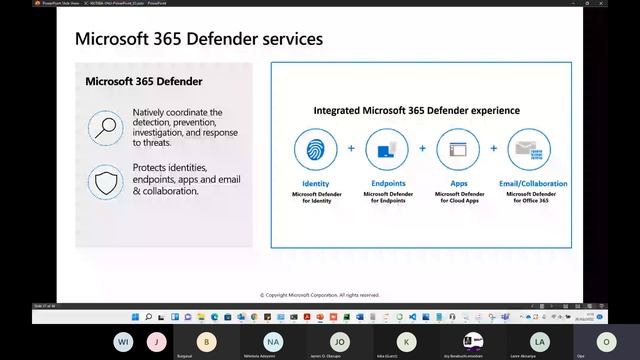This screenshot has height=360, width=640.
Task: Open Task View on the taskbar
Action: point(161,317)
